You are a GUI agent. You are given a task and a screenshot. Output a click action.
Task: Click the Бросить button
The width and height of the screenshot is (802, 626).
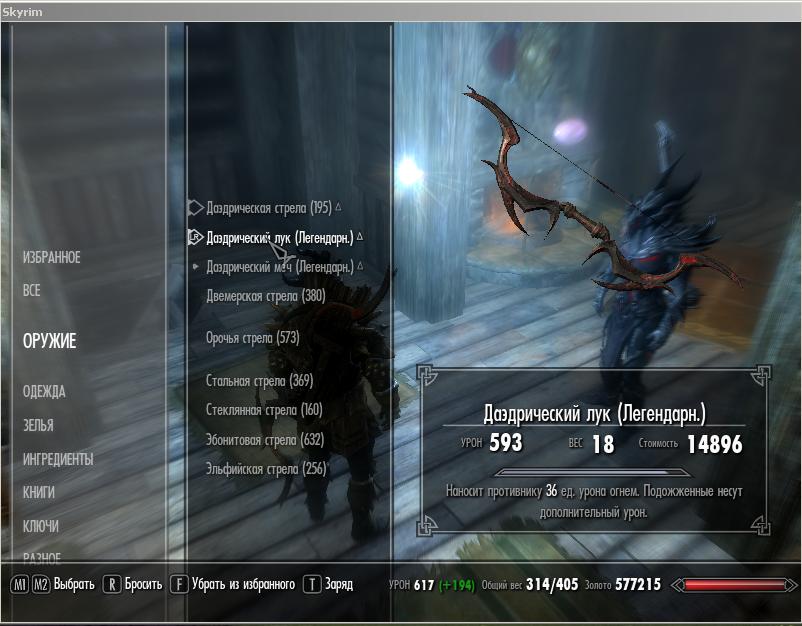point(143,584)
